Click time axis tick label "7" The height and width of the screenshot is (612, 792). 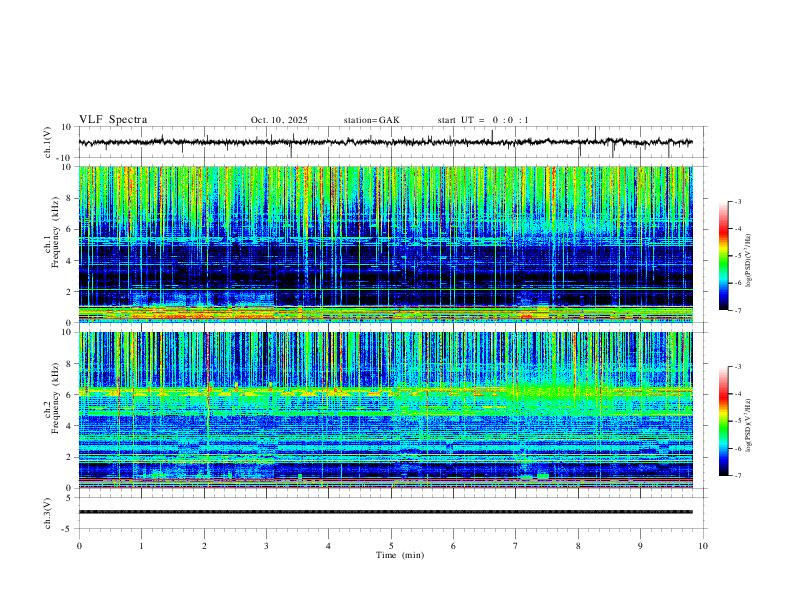click(516, 546)
